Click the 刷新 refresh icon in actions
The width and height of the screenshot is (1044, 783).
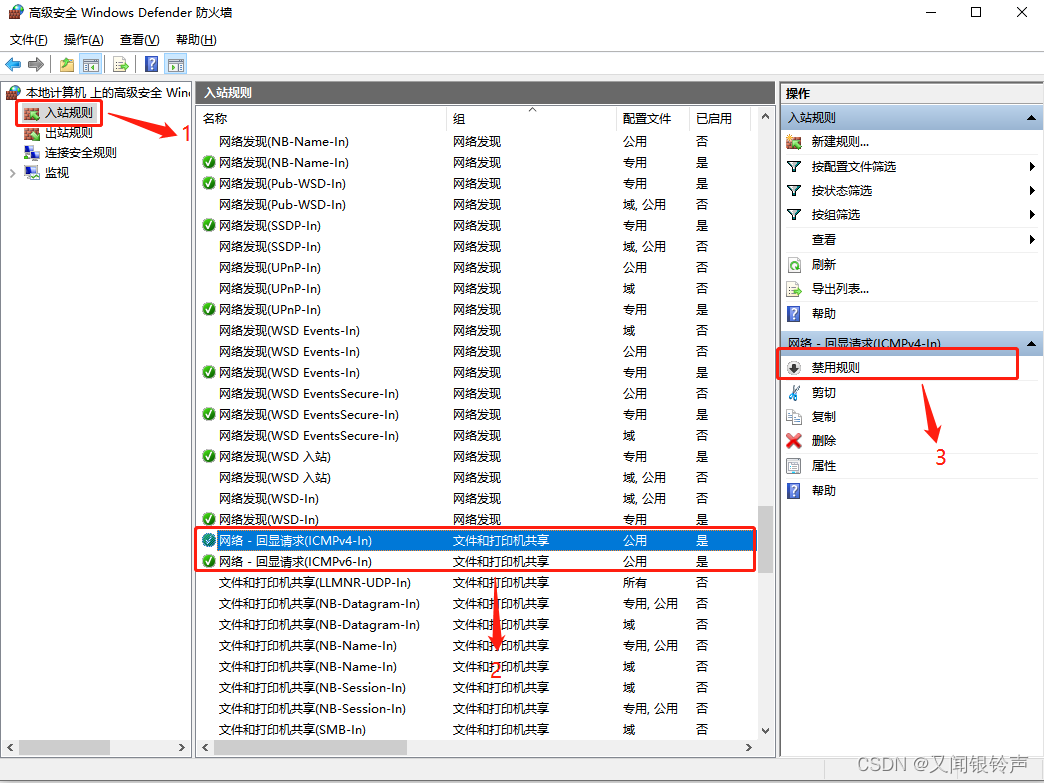coord(794,265)
